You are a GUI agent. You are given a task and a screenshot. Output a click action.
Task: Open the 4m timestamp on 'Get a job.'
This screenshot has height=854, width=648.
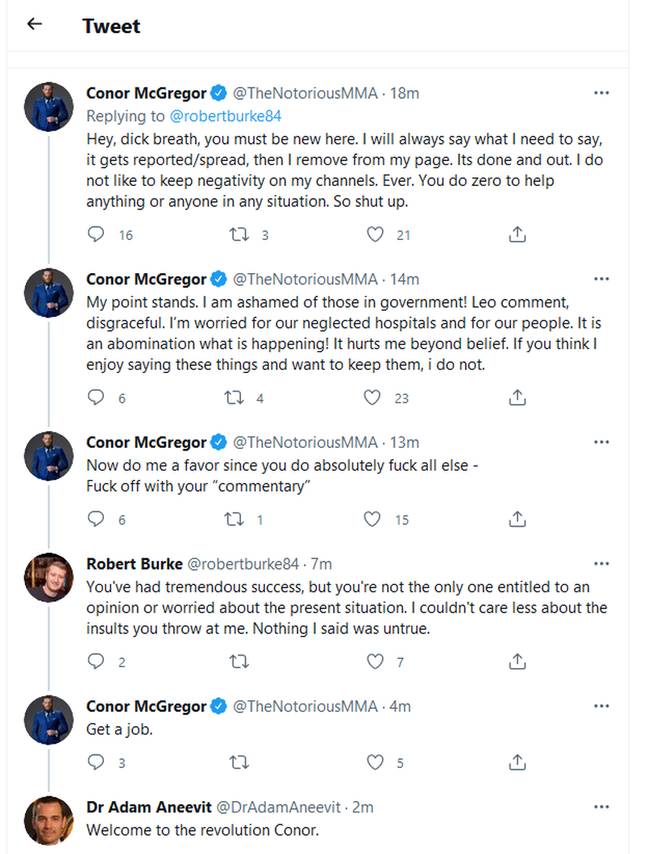400,706
